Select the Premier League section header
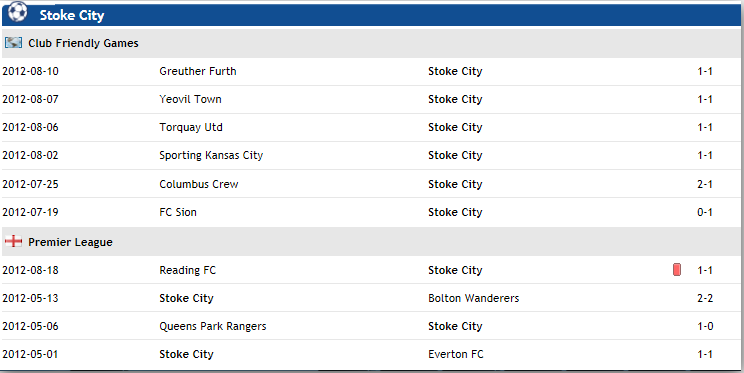744x373 pixels. tap(372, 242)
